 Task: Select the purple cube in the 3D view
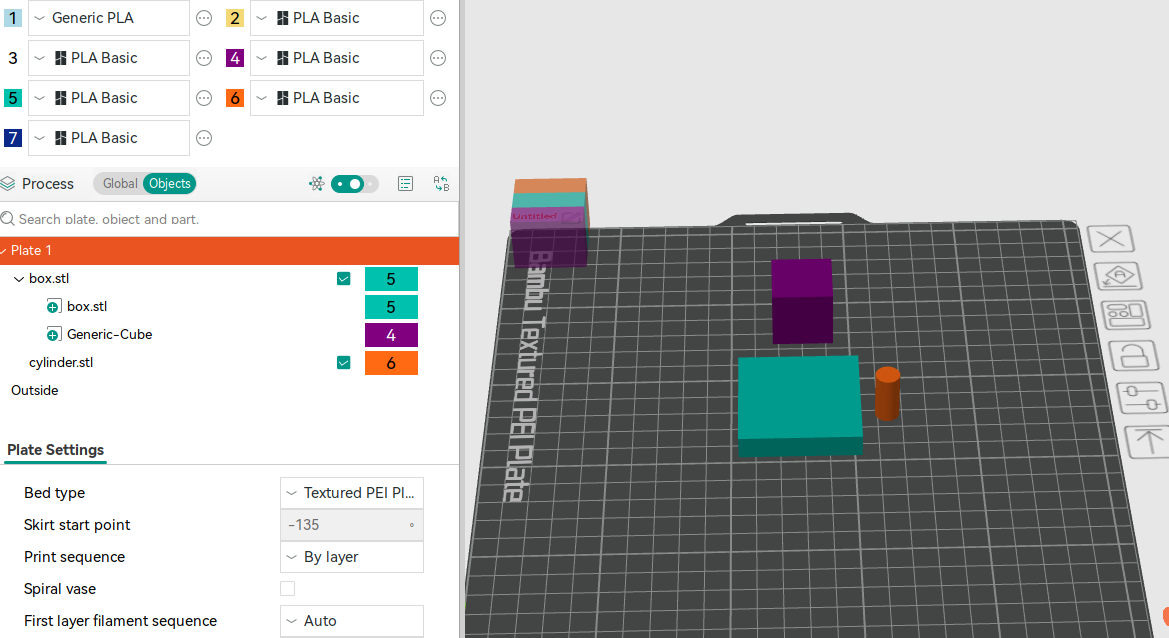801,301
